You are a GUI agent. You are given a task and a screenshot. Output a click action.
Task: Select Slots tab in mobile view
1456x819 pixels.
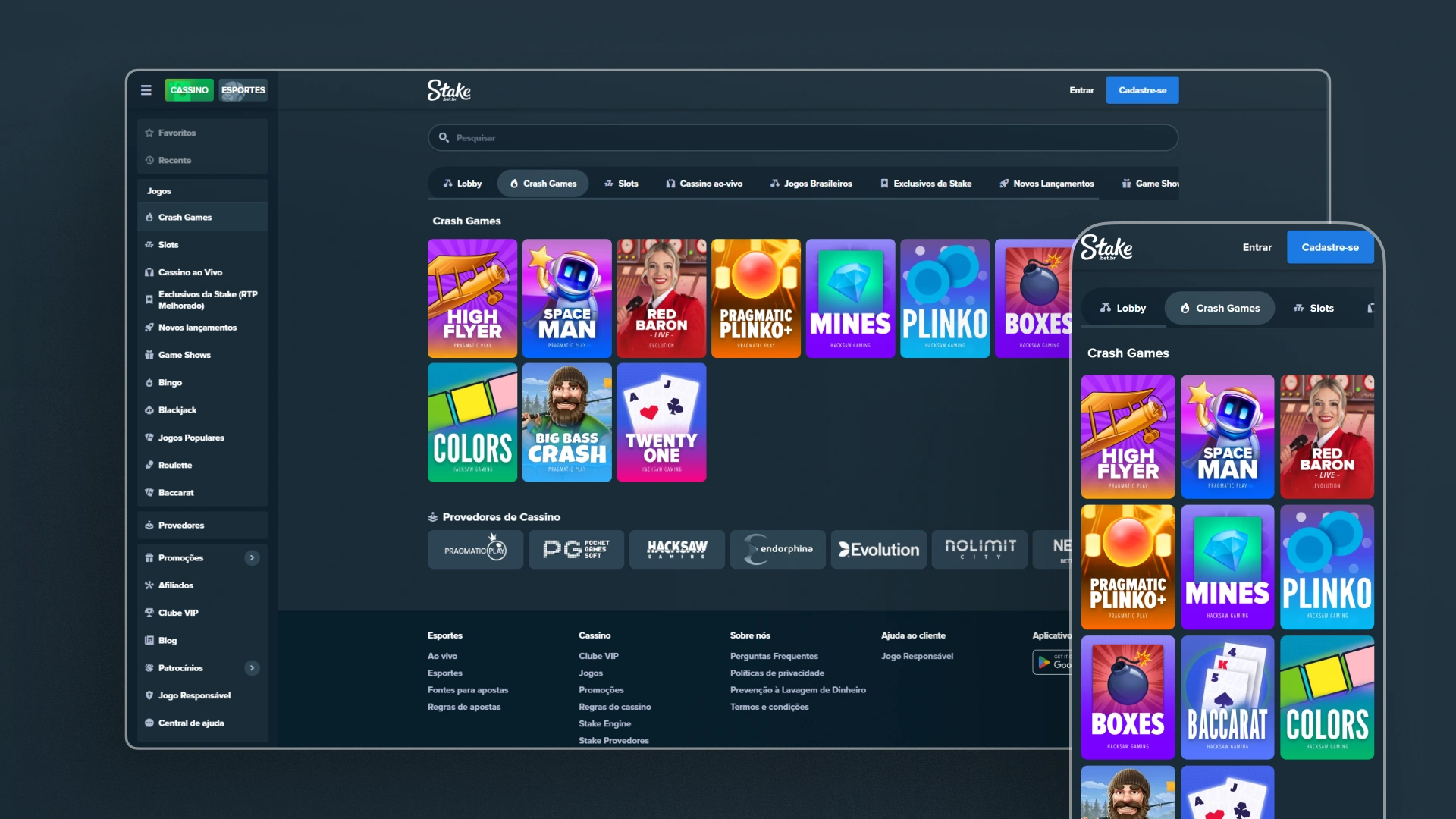[1314, 309]
